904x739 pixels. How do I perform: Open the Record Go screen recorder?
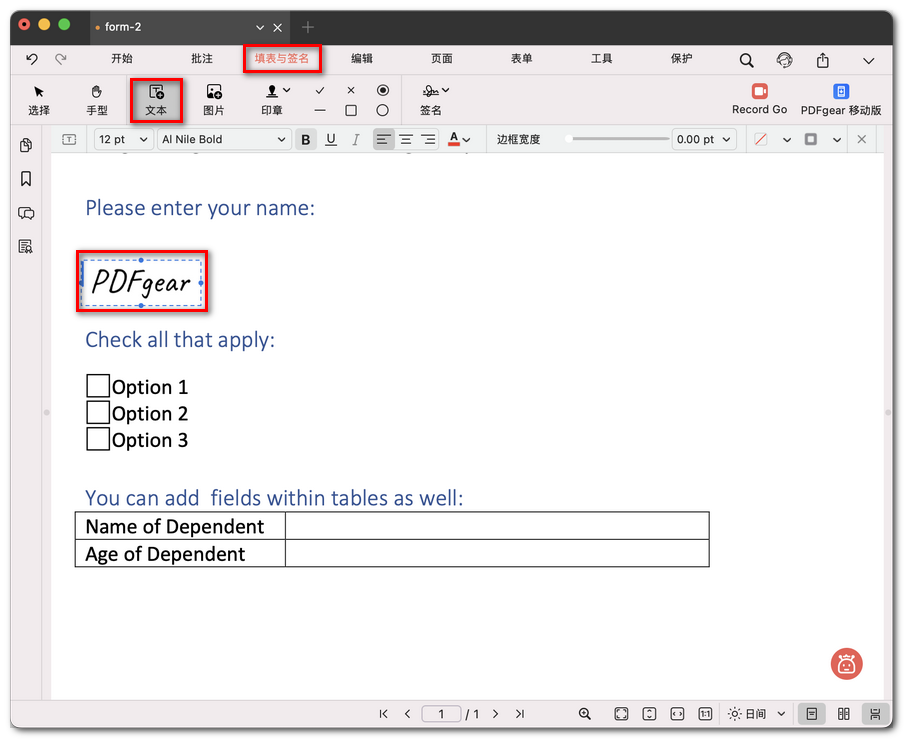pyautogui.click(x=759, y=99)
